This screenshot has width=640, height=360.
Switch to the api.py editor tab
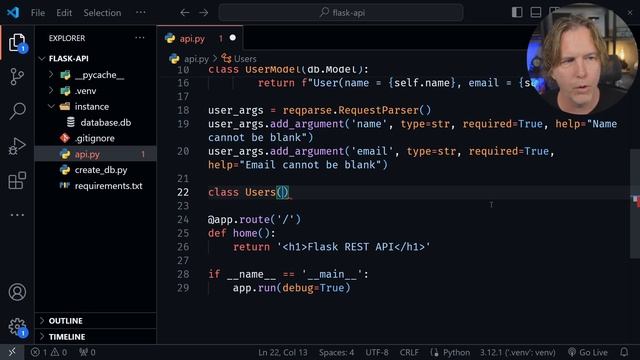point(200,38)
